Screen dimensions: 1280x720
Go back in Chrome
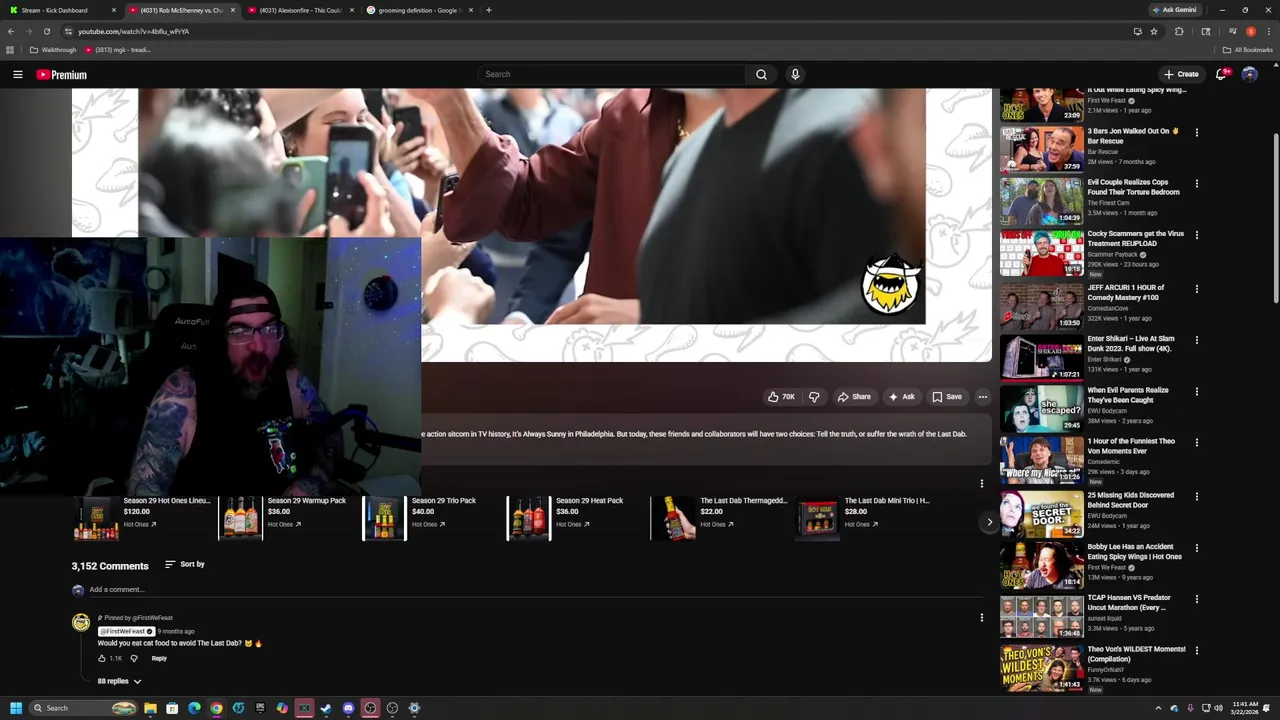coord(11,31)
